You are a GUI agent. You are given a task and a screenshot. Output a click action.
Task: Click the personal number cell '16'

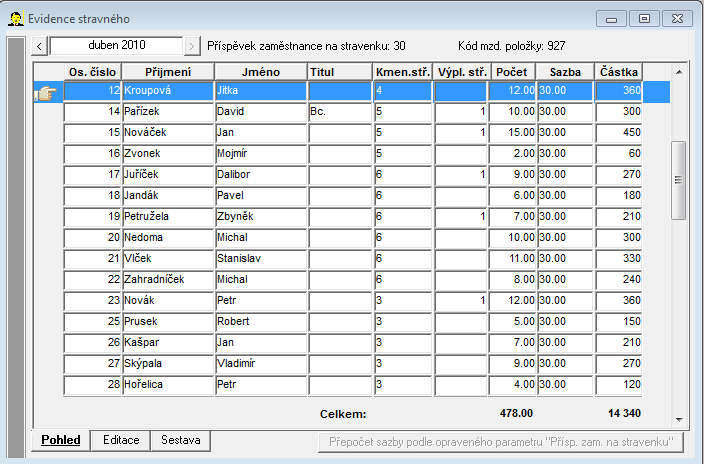[x=92, y=154]
